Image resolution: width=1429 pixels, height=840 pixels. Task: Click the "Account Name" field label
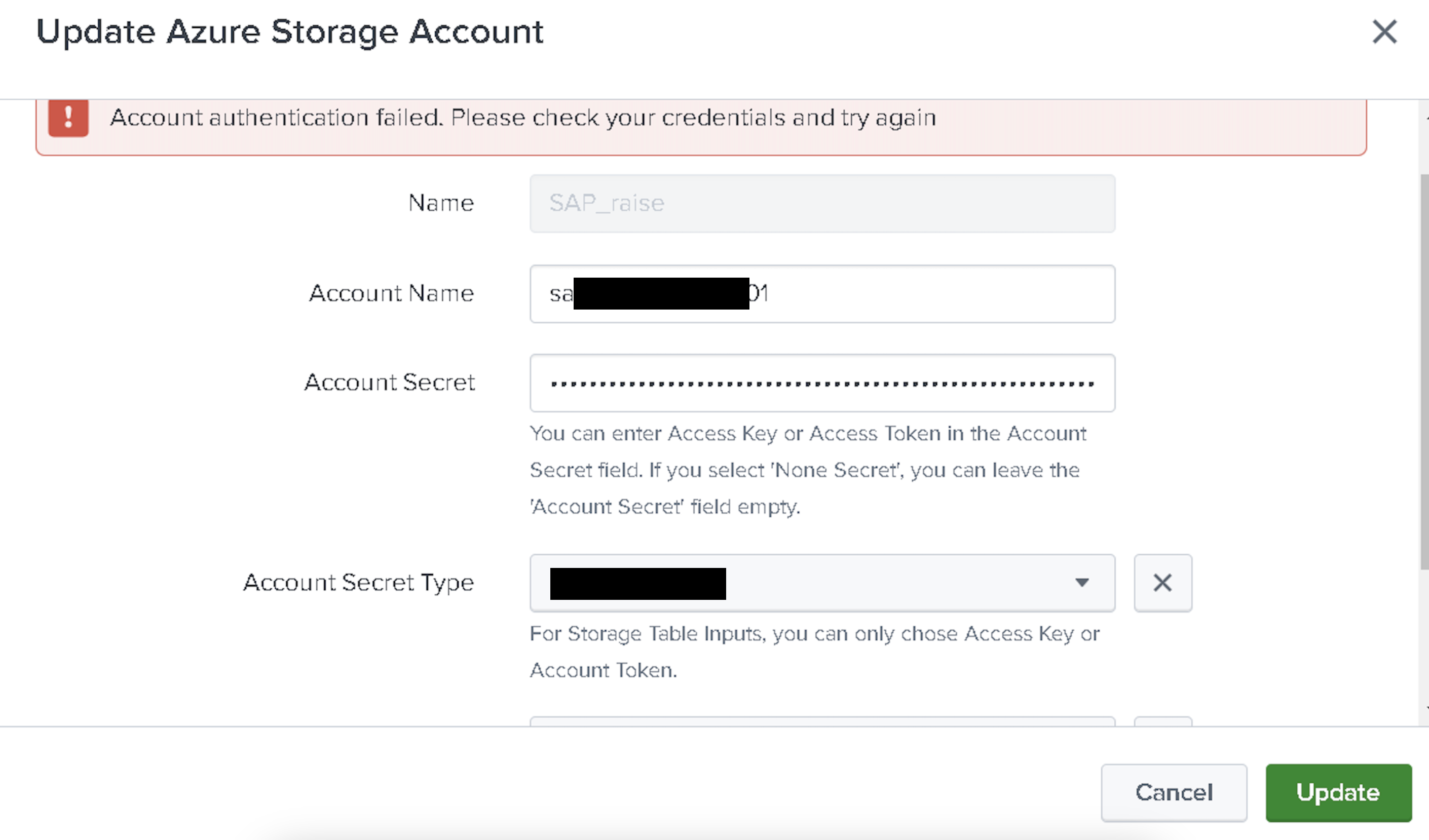pyautogui.click(x=391, y=294)
